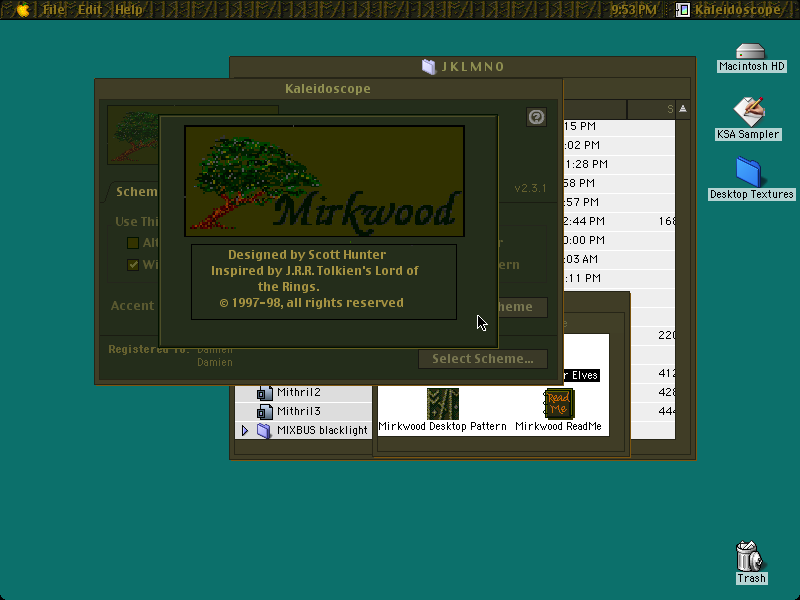
Task: Select the MIXBUS blacklight folder icon
Action: [x=264, y=430]
